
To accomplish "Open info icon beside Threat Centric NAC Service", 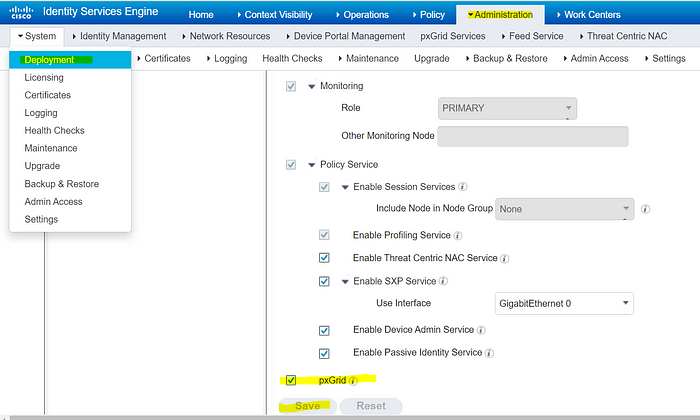I will tap(504, 258).
